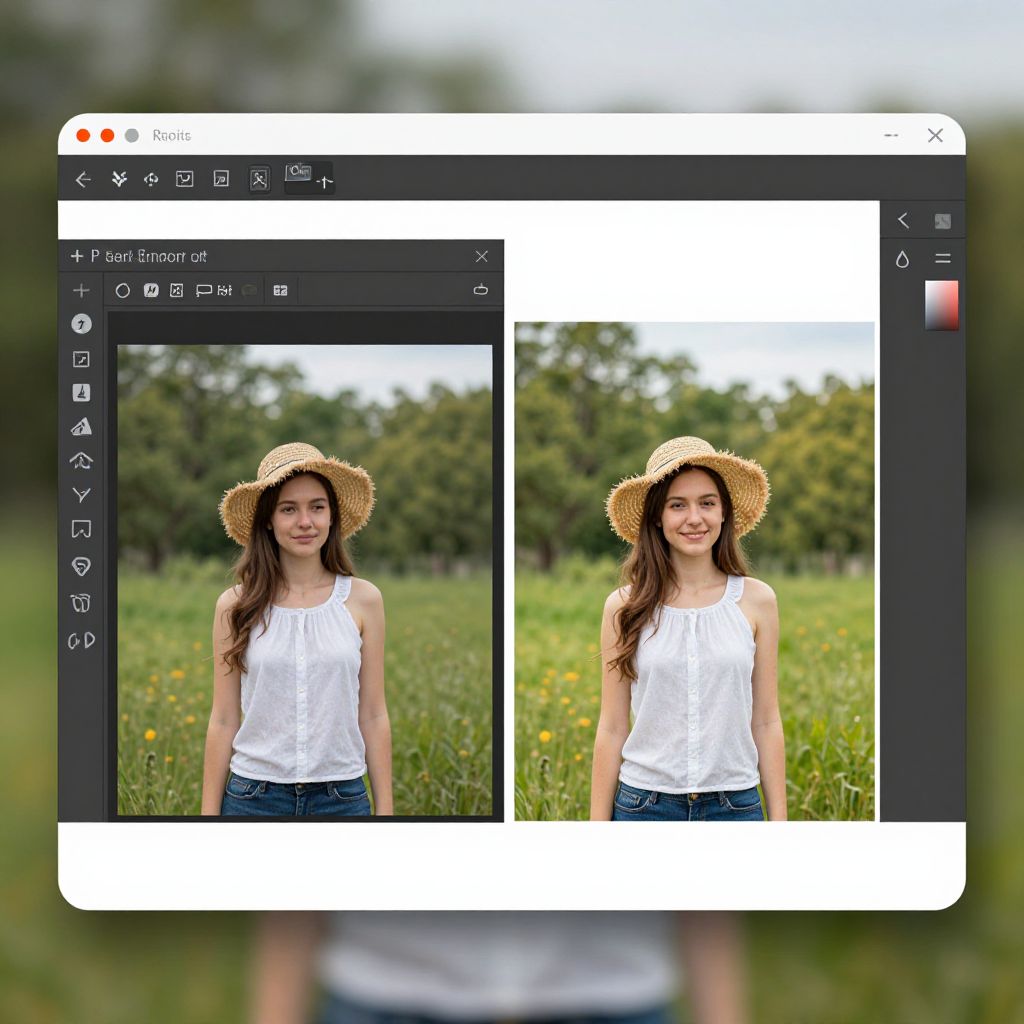1024x1024 pixels.
Task: Collapse the right panel with the chevron
Action: click(903, 220)
